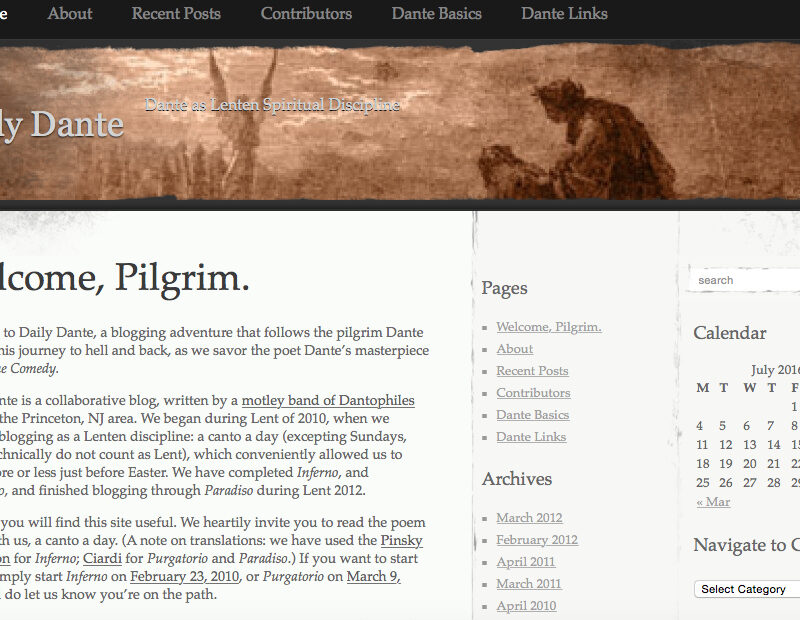Go to previous month « Mar
This screenshot has width=800, height=620.
click(713, 502)
